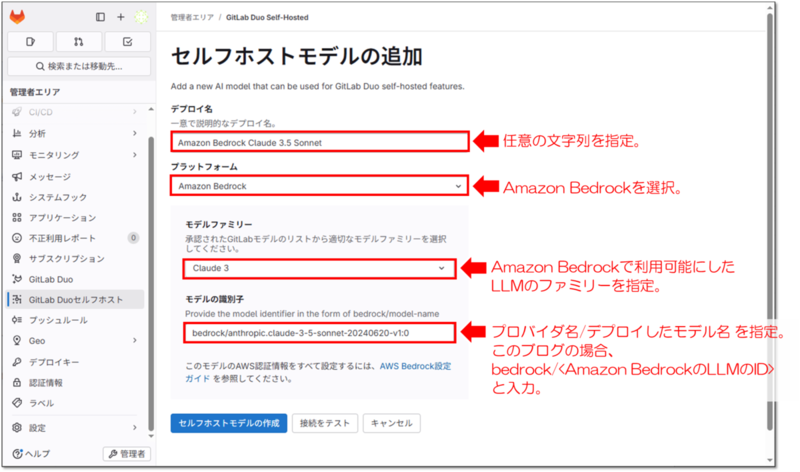800x472 pixels.
Task: Click the 接続をテスト button
Action: click(324, 423)
